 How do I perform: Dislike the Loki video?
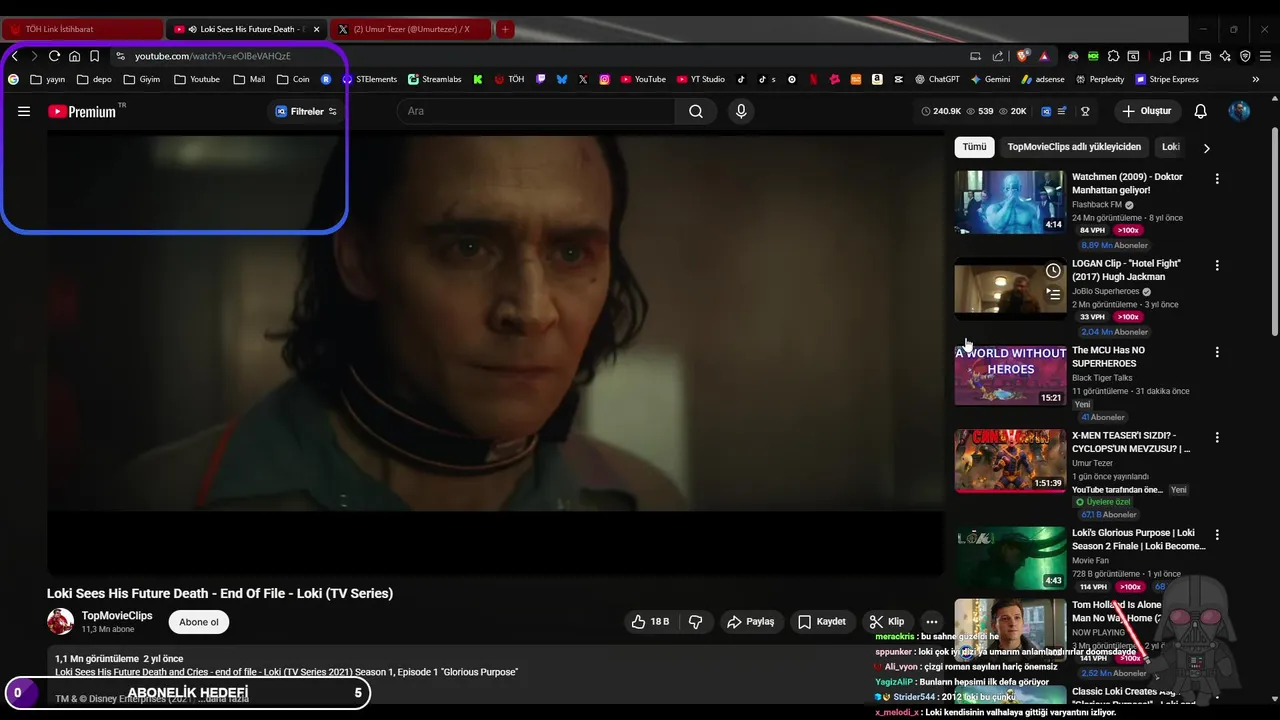point(696,621)
